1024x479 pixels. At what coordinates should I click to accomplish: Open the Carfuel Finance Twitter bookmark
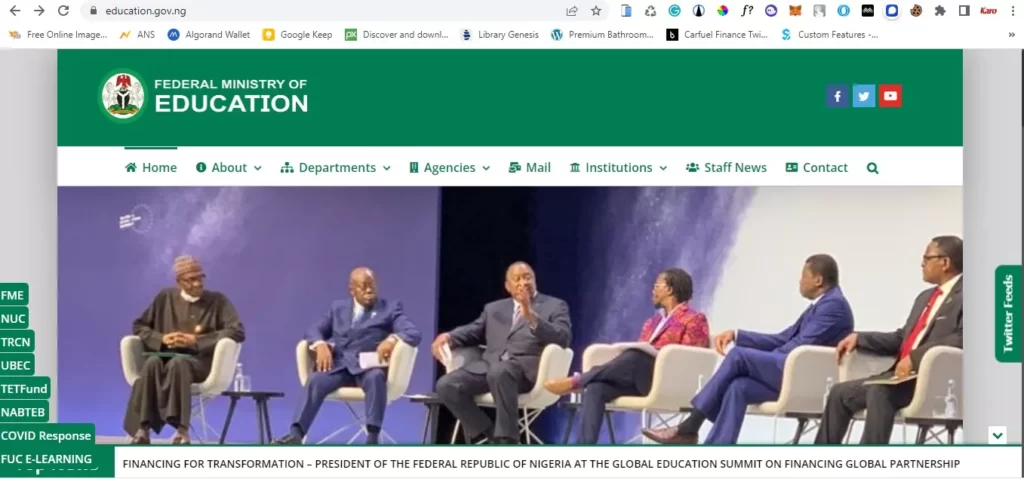(x=717, y=35)
